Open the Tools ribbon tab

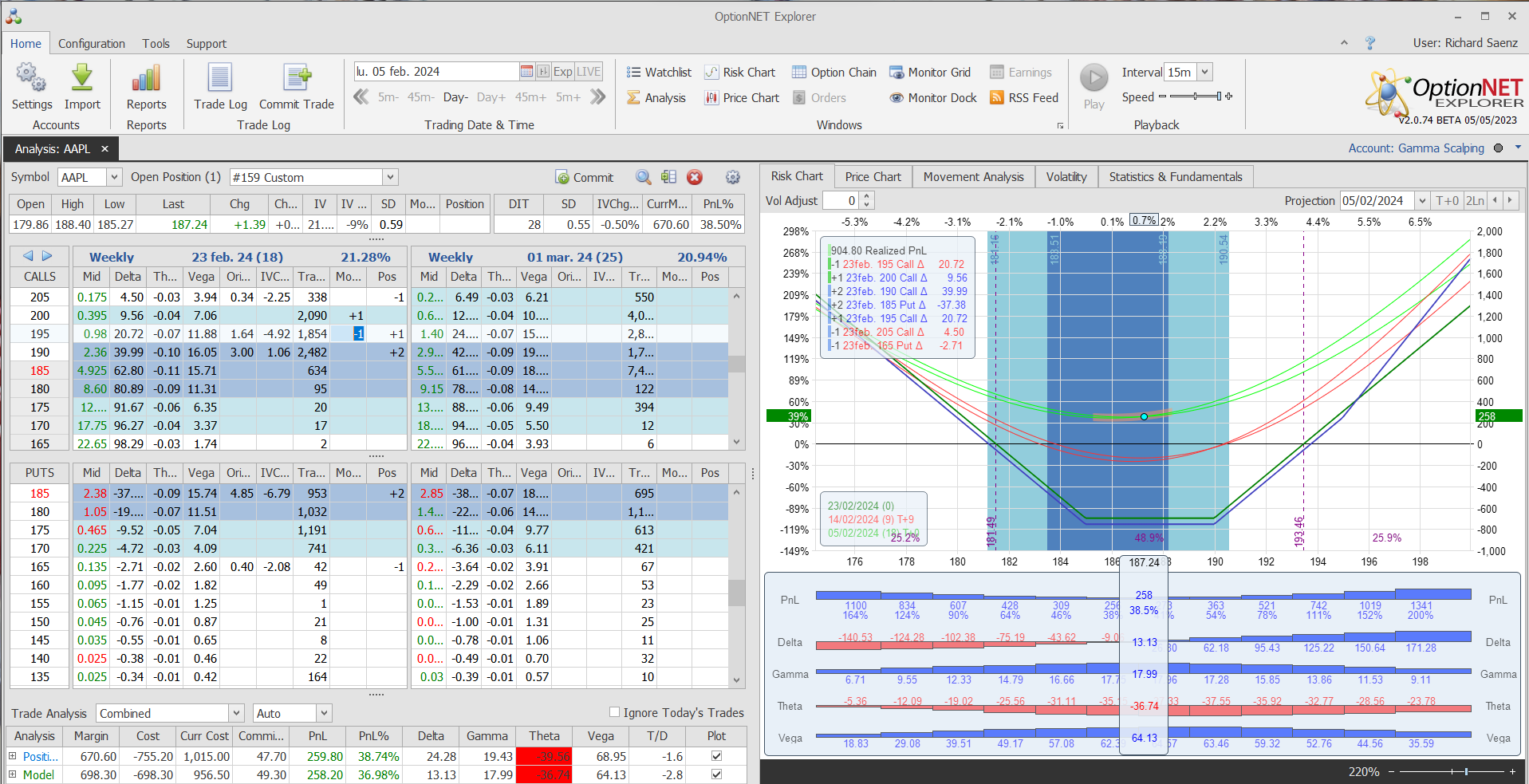point(156,44)
